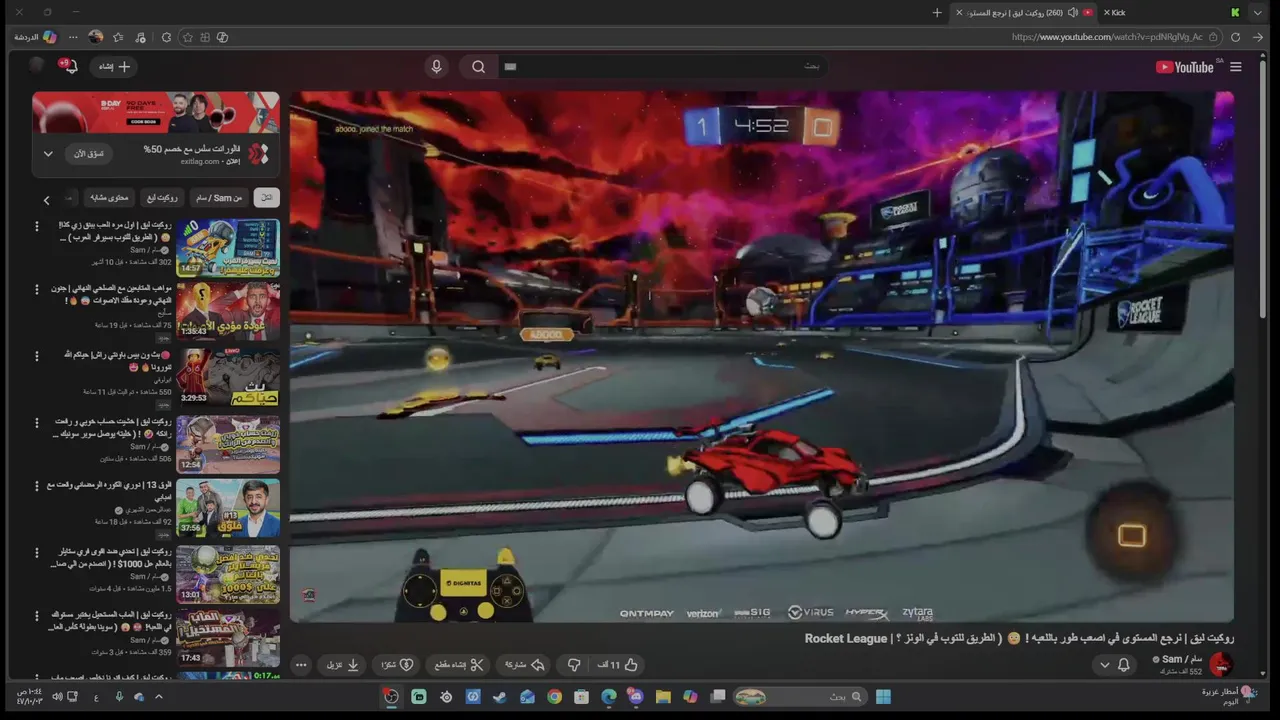This screenshot has width=1280, height=720.
Task: Open options menu for 3:29:53 video
Action: pyautogui.click(x=37, y=355)
